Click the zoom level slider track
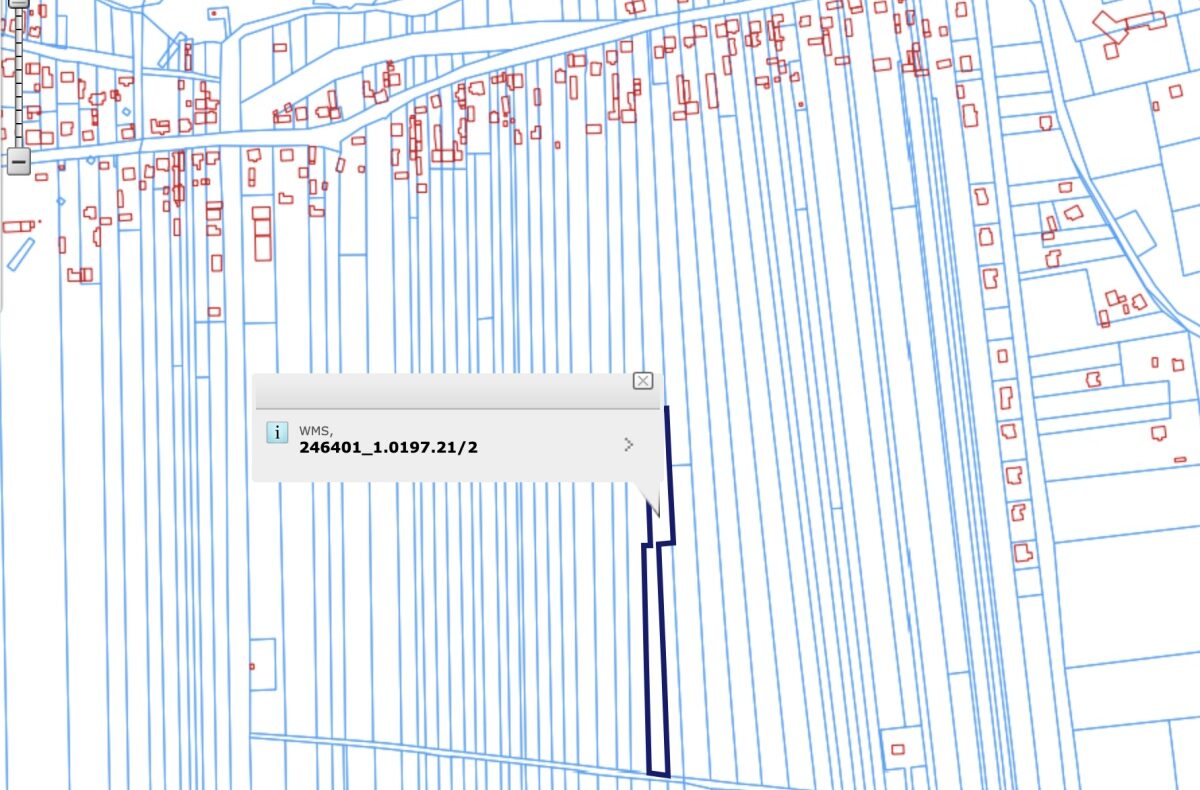1200x790 pixels. click(x=19, y=80)
